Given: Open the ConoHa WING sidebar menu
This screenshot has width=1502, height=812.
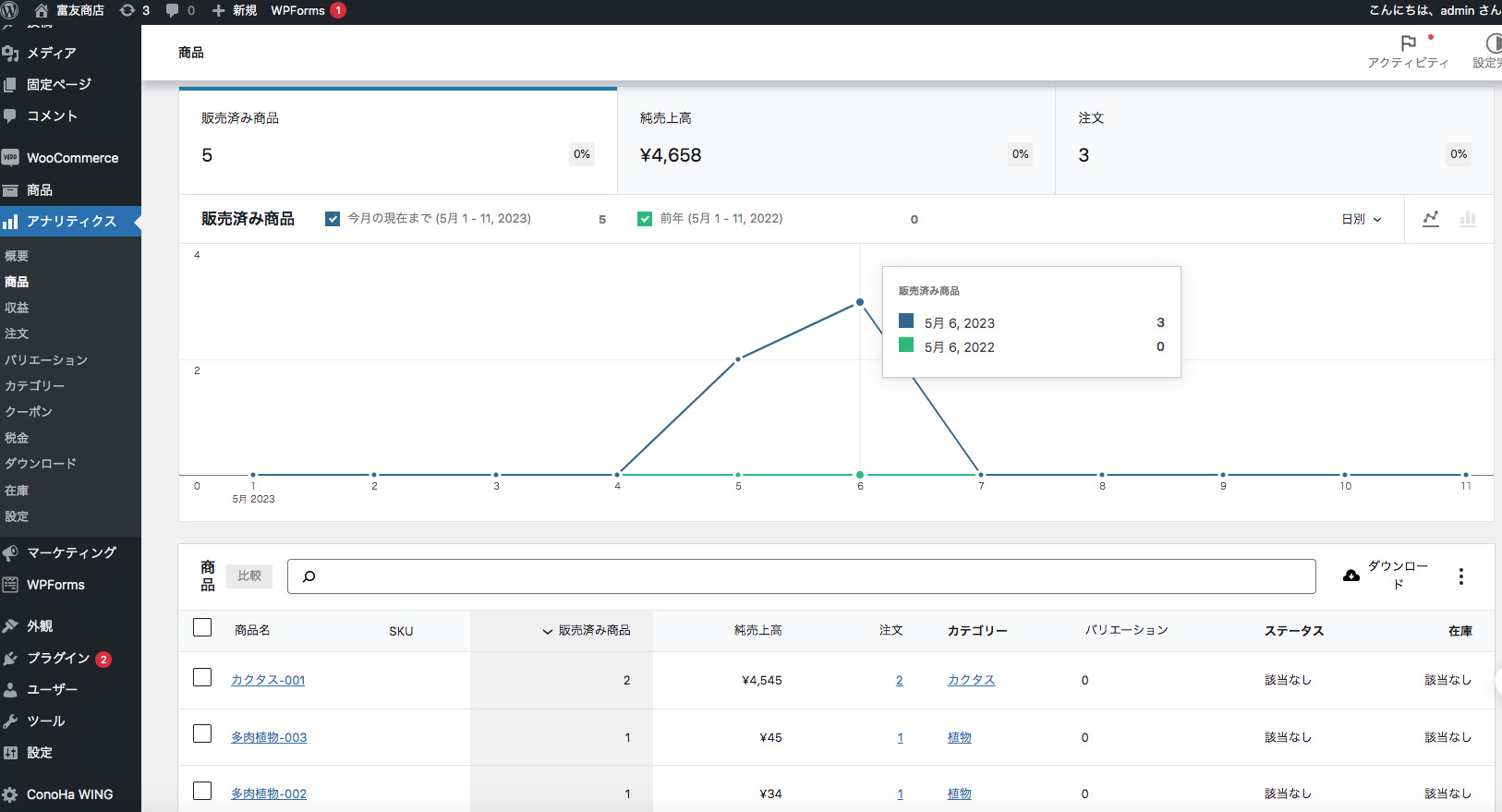Looking at the screenshot, I should pyautogui.click(x=70, y=794).
